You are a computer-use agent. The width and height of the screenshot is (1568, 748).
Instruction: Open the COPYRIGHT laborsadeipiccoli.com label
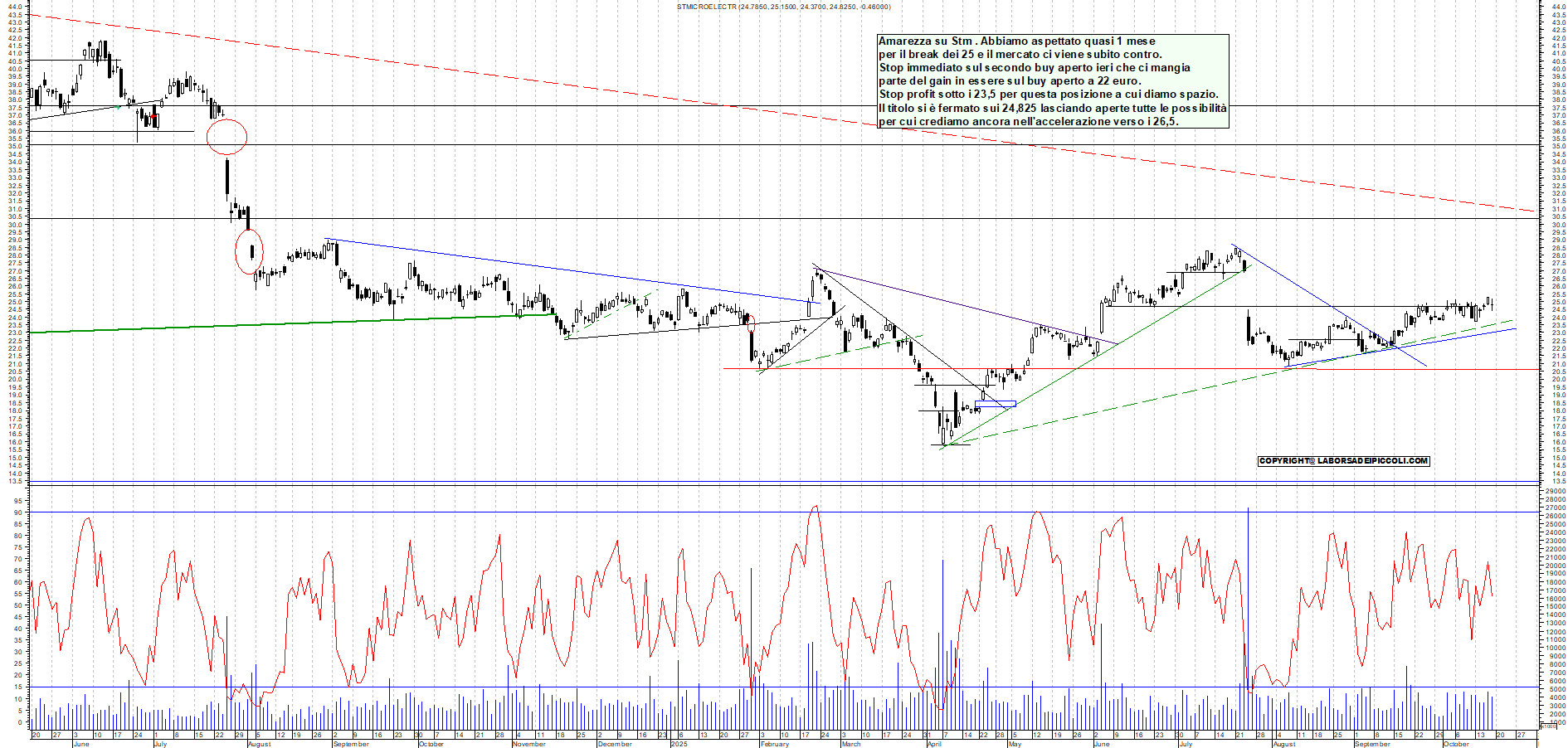(x=1343, y=461)
